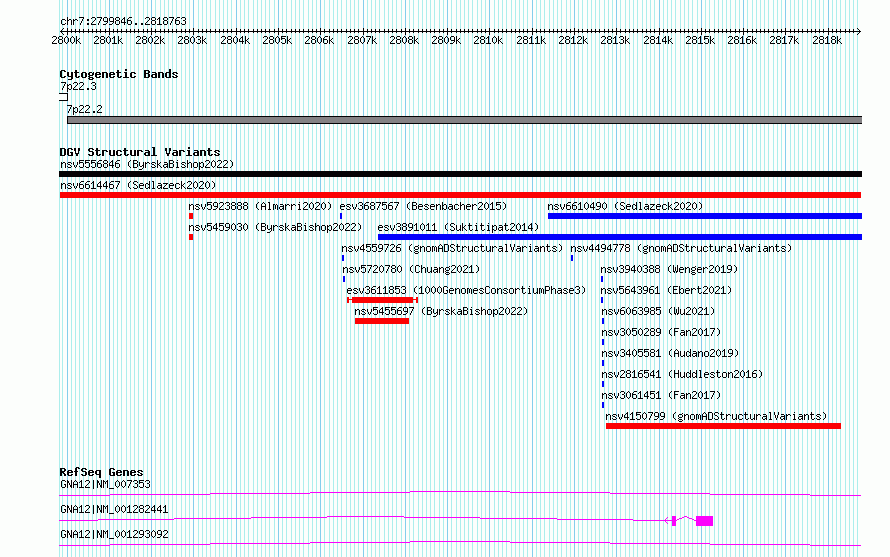This screenshot has width=890, height=557.
Task: Click the RefSeq Genes track title
Action: point(101,472)
